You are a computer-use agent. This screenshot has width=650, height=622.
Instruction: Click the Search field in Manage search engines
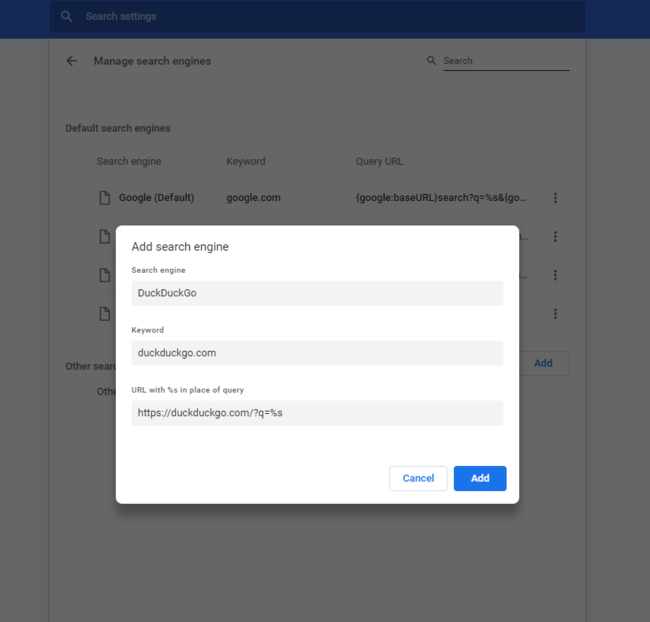[x=505, y=61]
